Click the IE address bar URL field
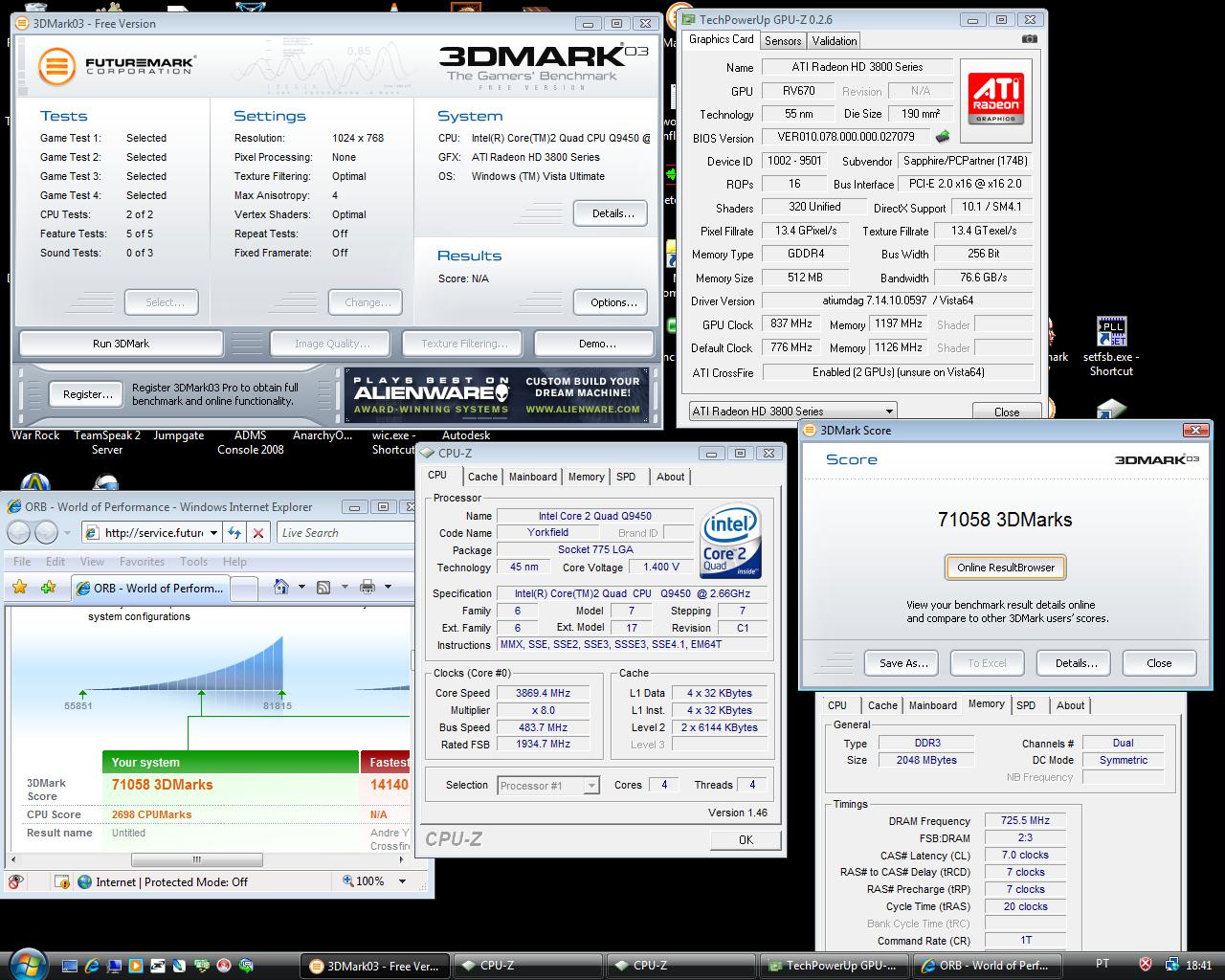The image size is (1225, 980). click(153, 533)
